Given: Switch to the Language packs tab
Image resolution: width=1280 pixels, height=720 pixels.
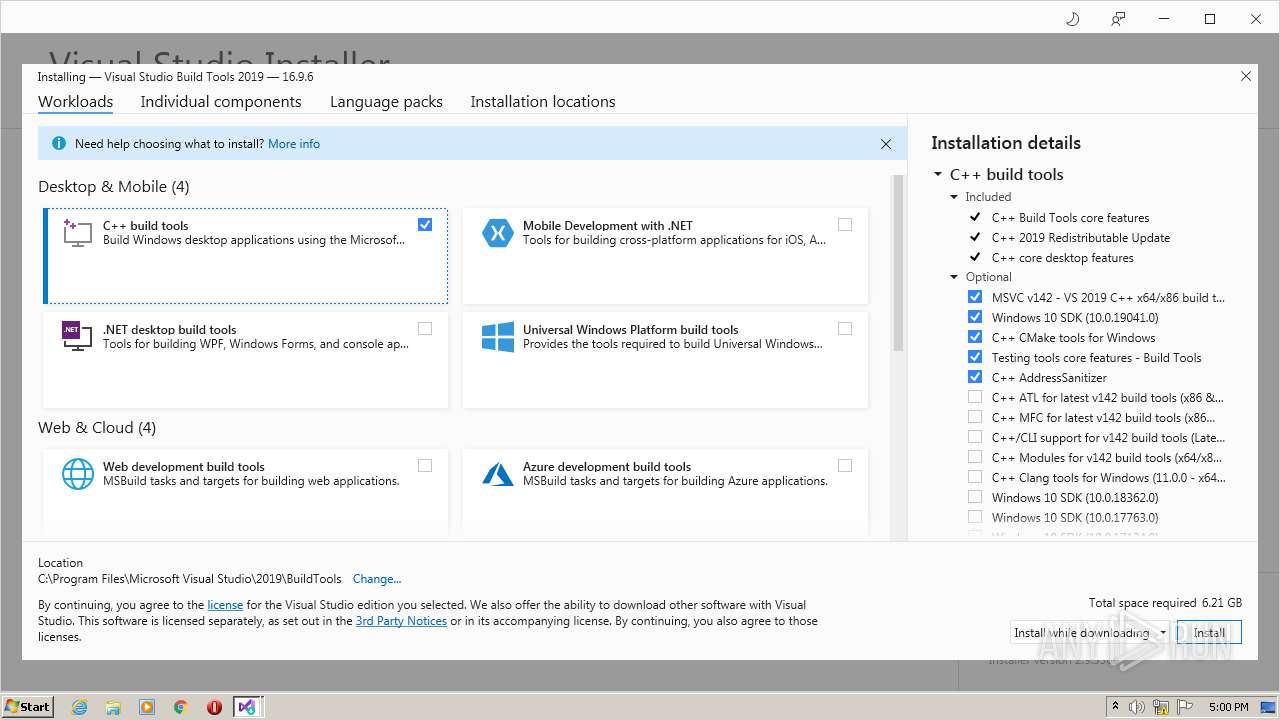Looking at the screenshot, I should coord(386,102).
